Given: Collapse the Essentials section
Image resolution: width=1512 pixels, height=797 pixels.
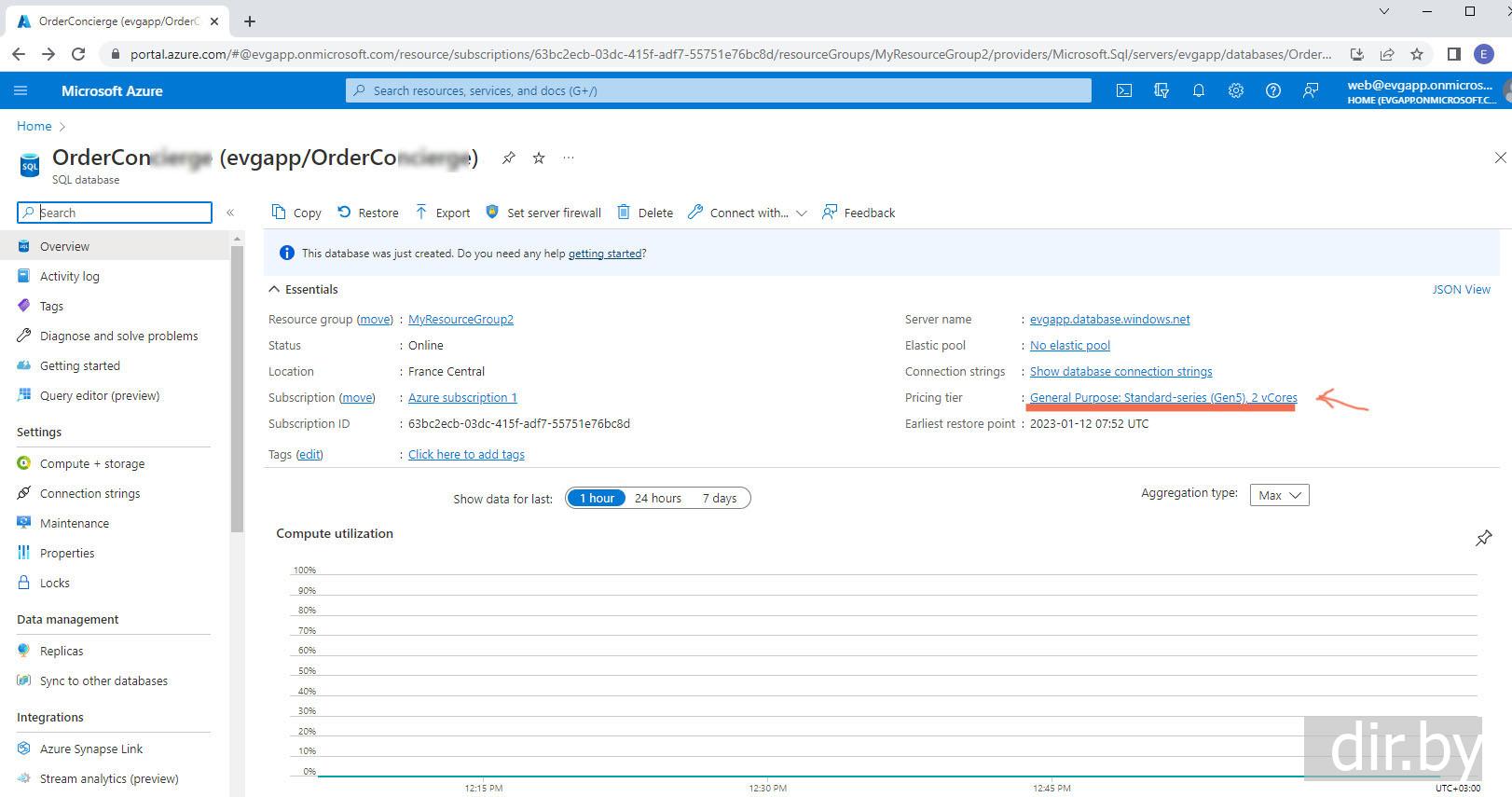Looking at the screenshot, I should pyautogui.click(x=274, y=289).
